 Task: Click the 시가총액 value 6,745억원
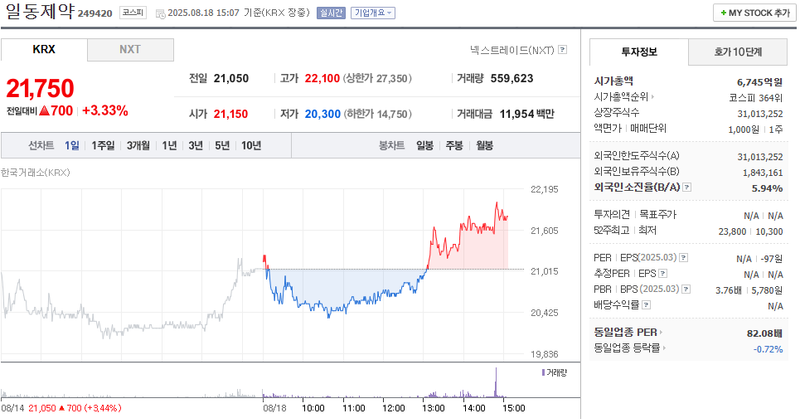(x=760, y=82)
